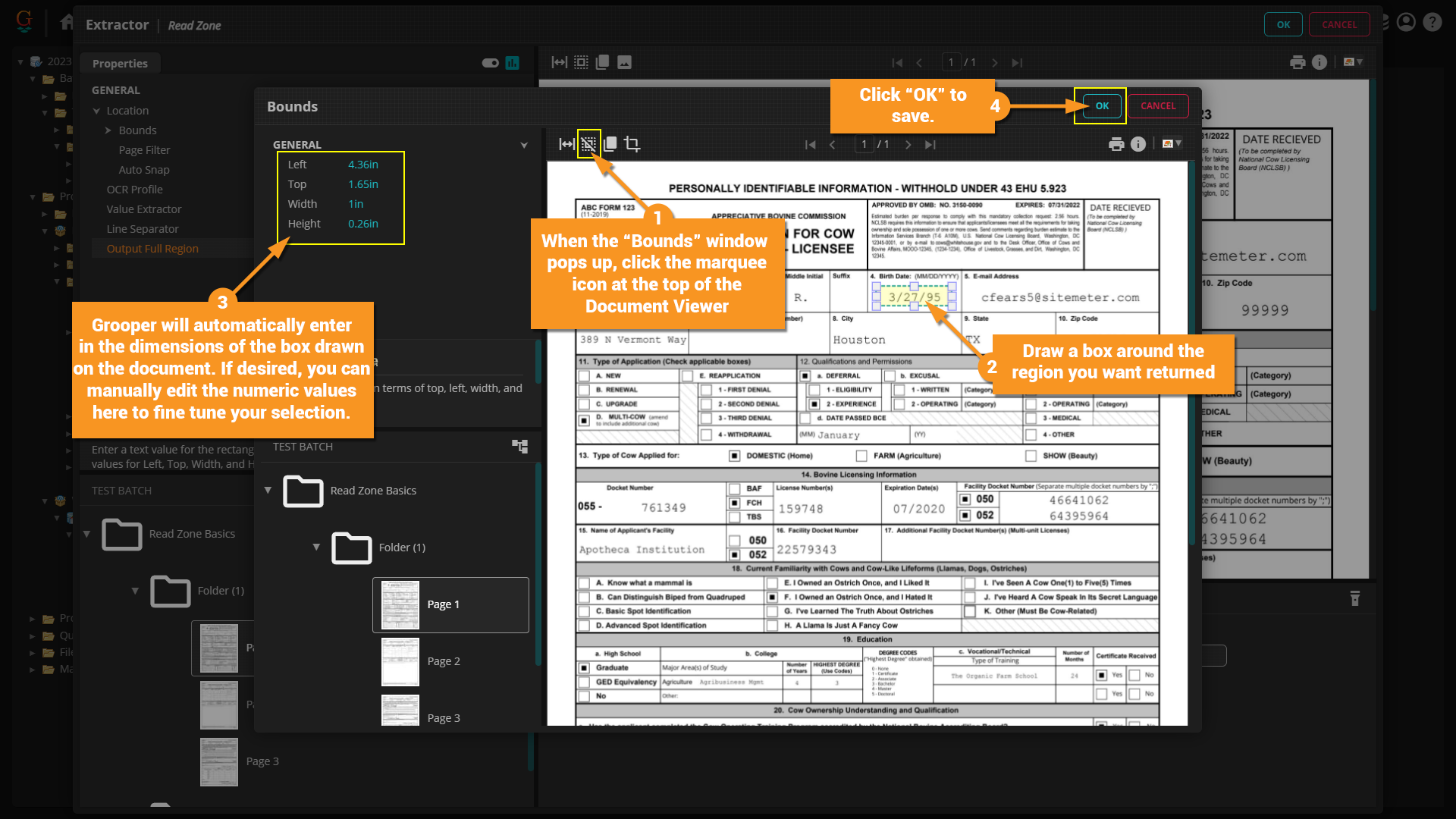Click the info icon in Bounds viewer toolbar
Image resolution: width=1456 pixels, height=819 pixels.
(x=1138, y=144)
